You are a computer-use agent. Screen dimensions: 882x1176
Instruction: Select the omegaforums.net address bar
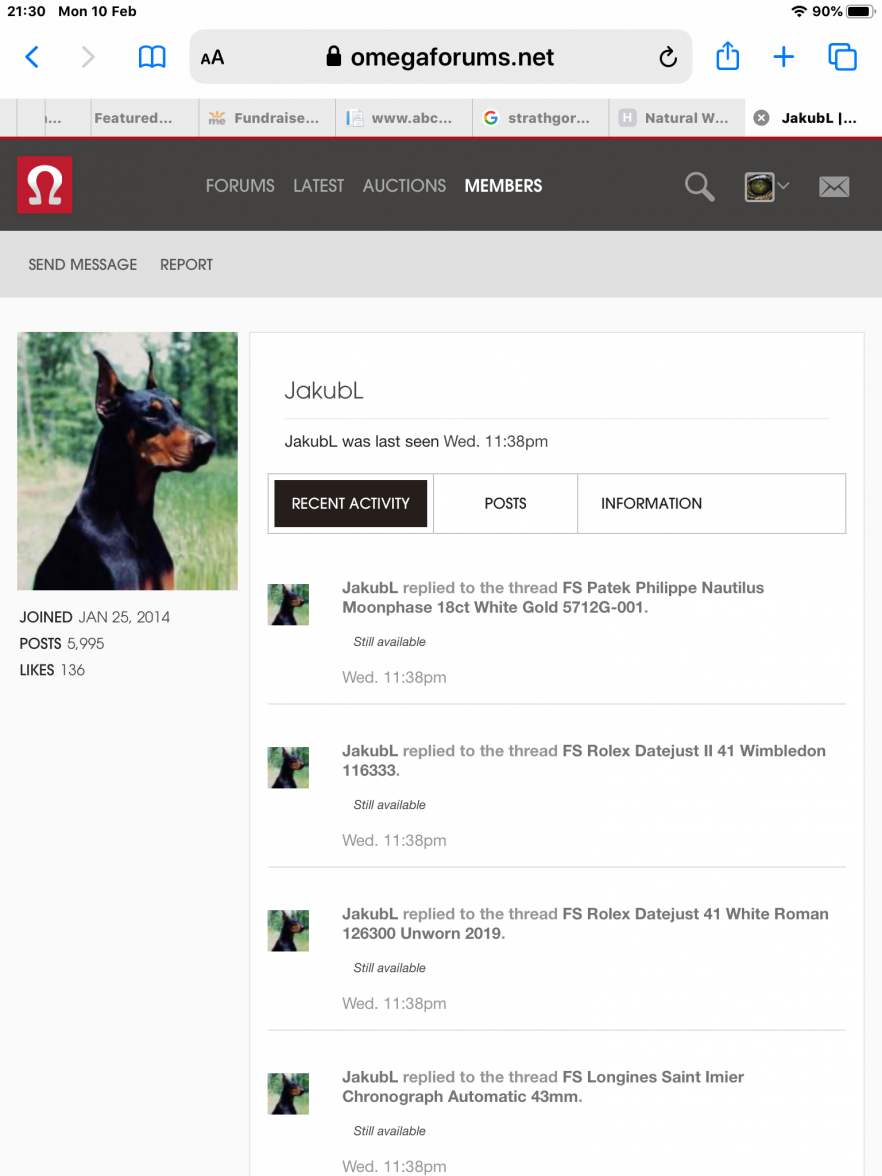click(441, 57)
